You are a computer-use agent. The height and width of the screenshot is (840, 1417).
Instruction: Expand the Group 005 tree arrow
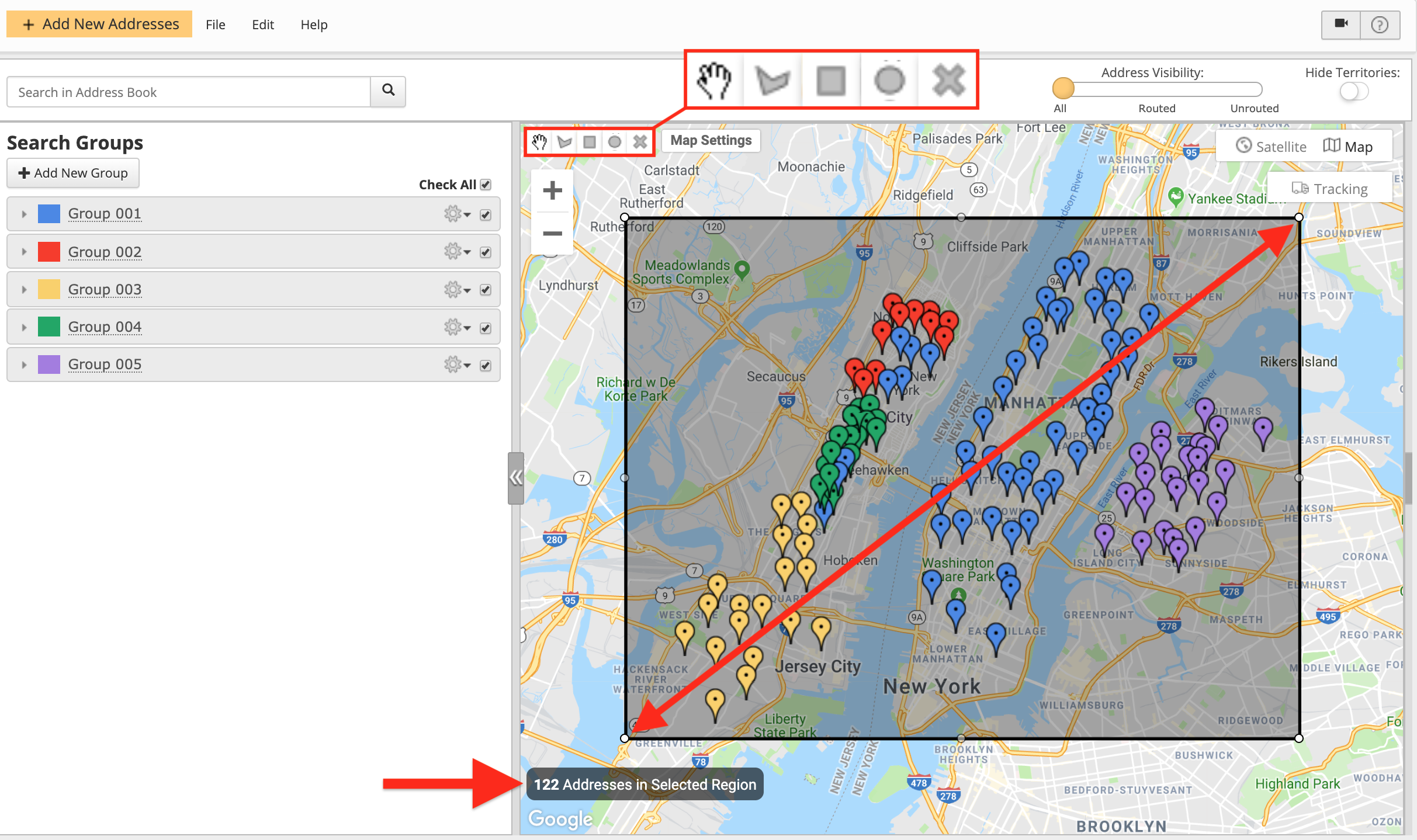(x=24, y=365)
